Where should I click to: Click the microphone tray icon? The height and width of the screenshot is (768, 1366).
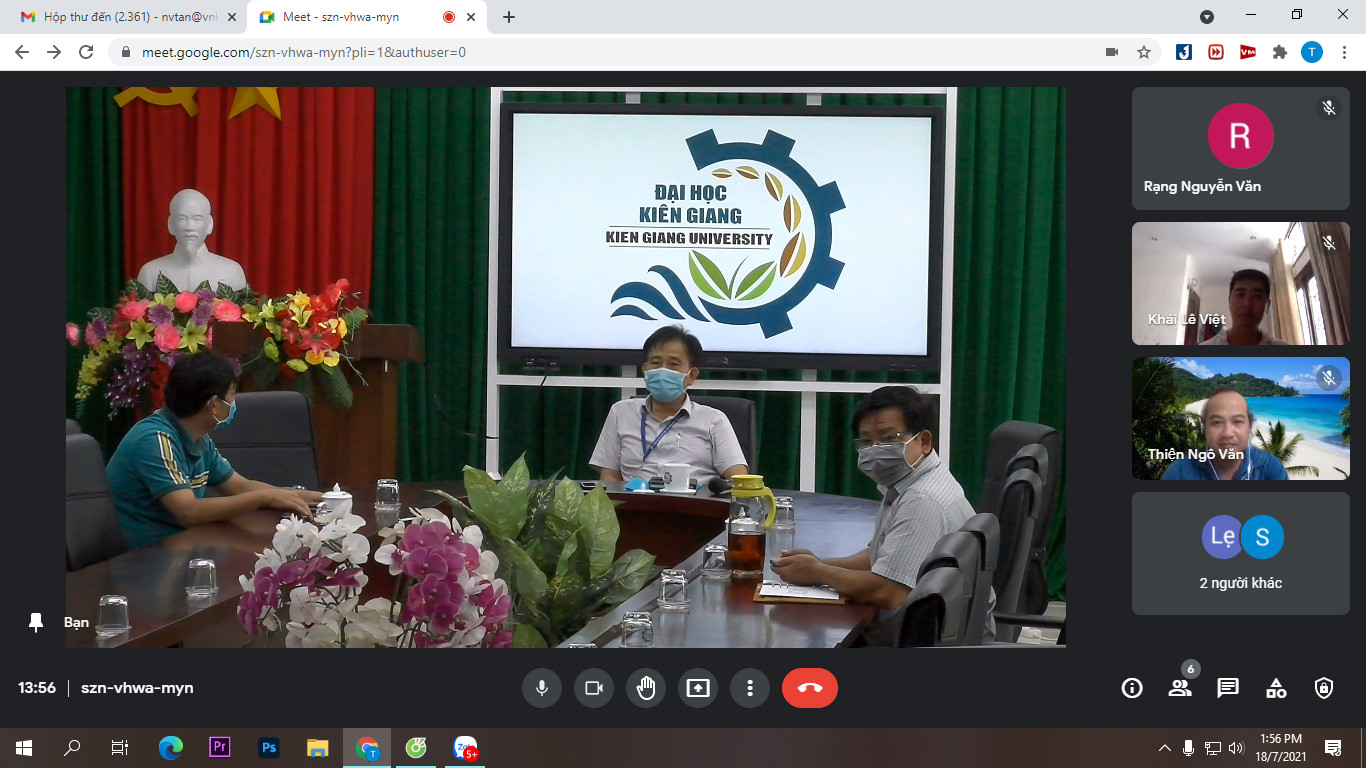pyautogui.click(x=1189, y=747)
